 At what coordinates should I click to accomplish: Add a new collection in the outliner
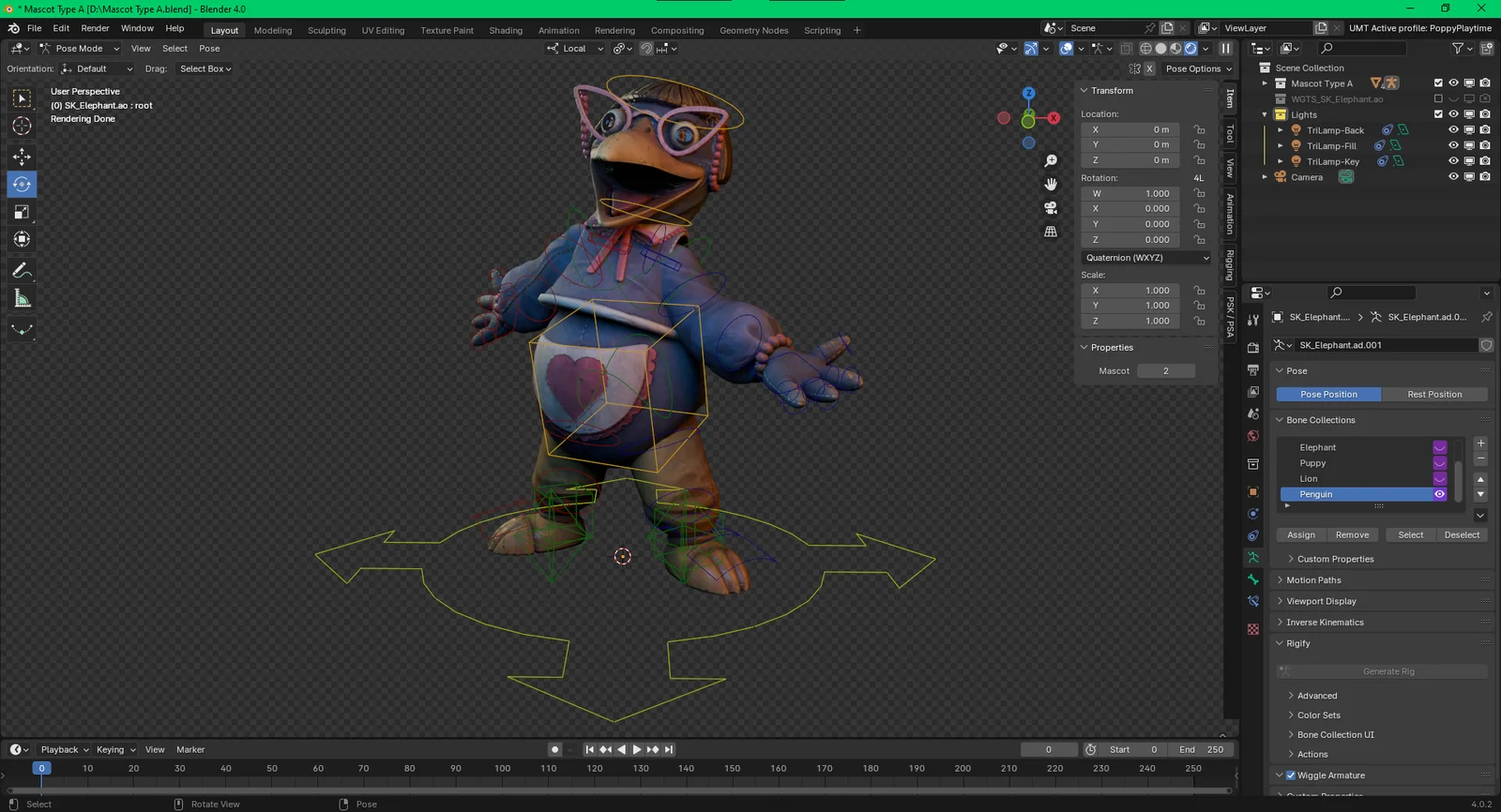pos(1487,48)
